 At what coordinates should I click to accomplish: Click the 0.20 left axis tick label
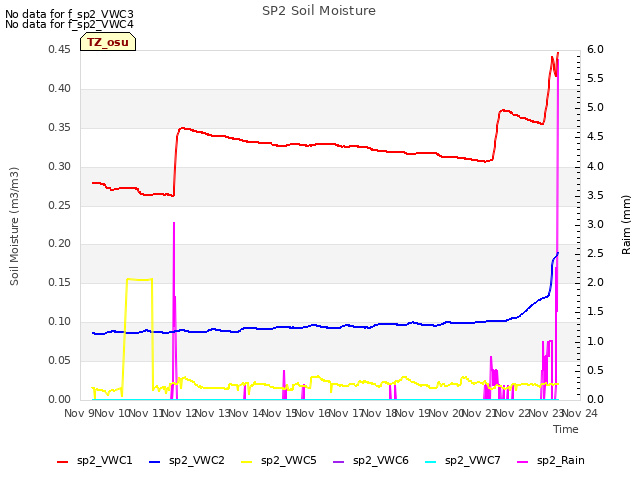(x=60, y=244)
